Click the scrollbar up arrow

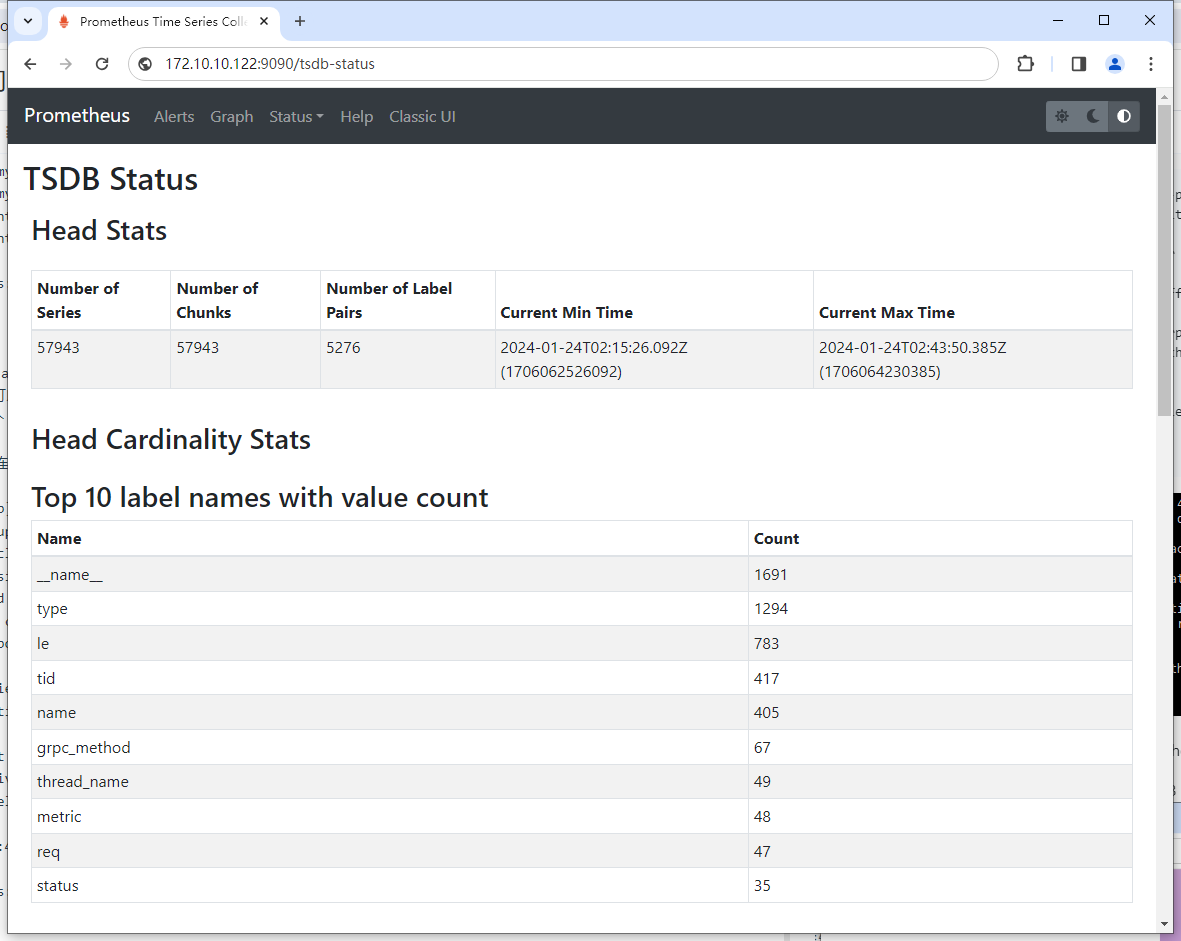tap(1164, 96)
